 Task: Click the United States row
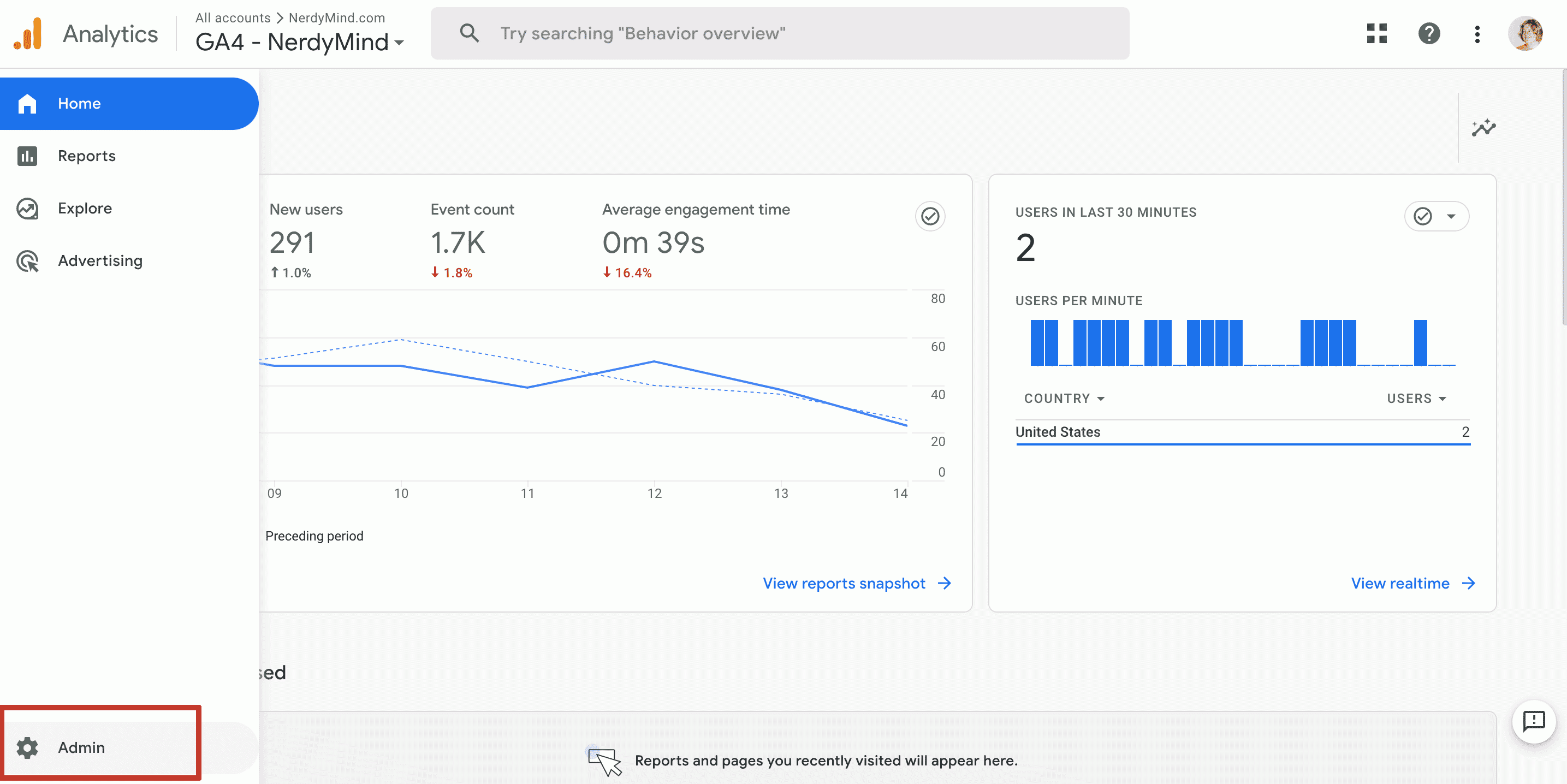pyautogui.click(x=1243, y=432)
